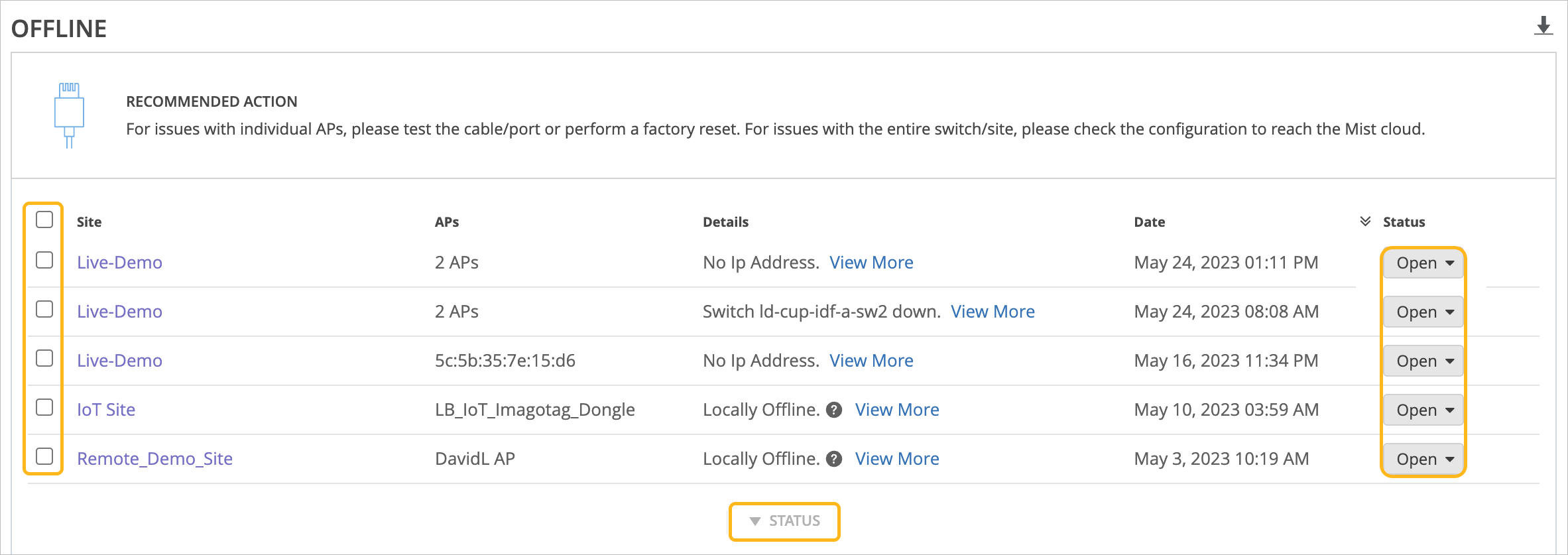Click the Ethernet cable recommended action icon
Screen dimensions: 1568x555
(69, 115)
